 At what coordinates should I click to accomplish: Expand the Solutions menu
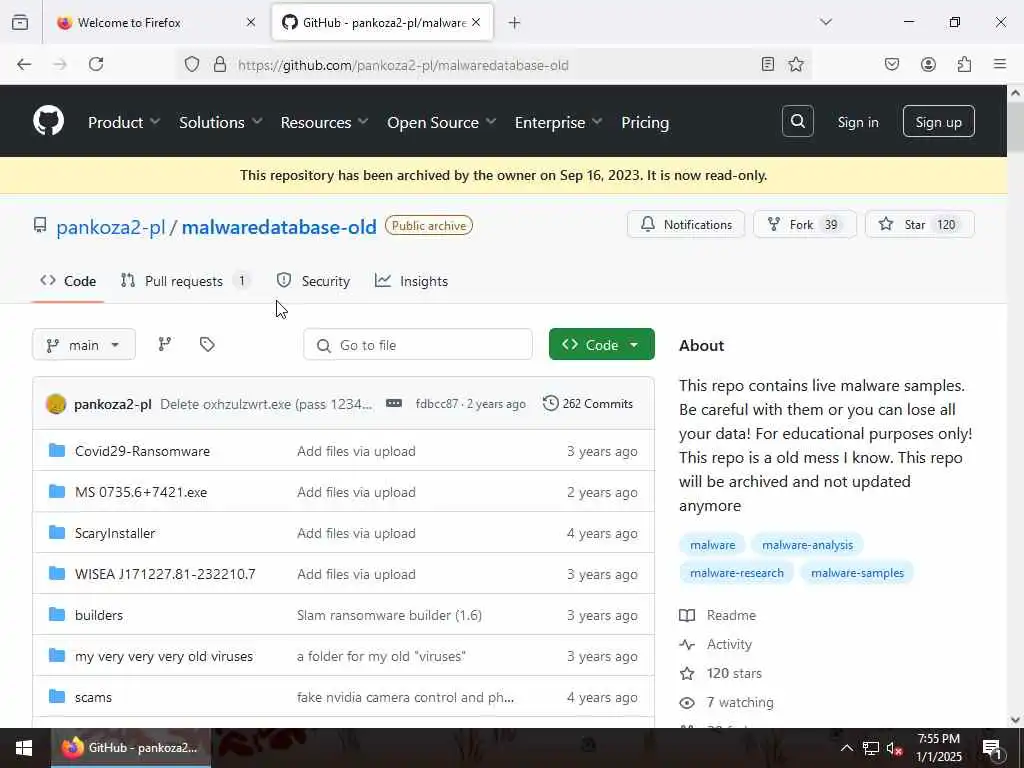tap(221, 122)
